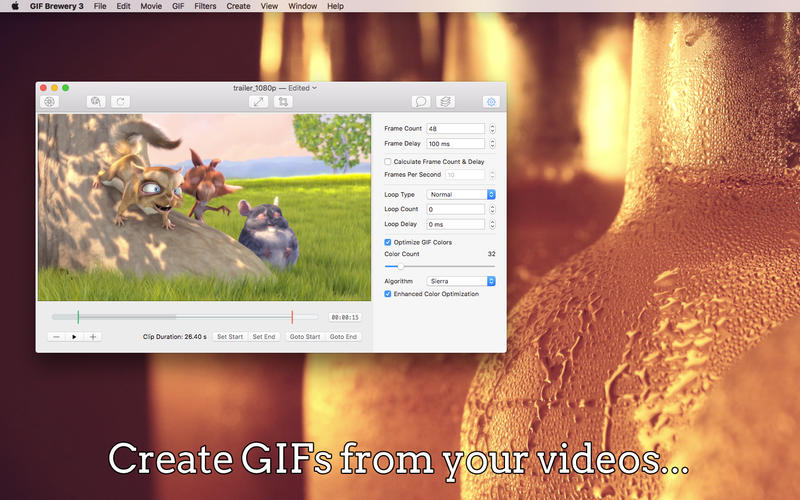Click the Frame Count input field
Viewport: 800px width, 500px height.
tap(456, 129)
